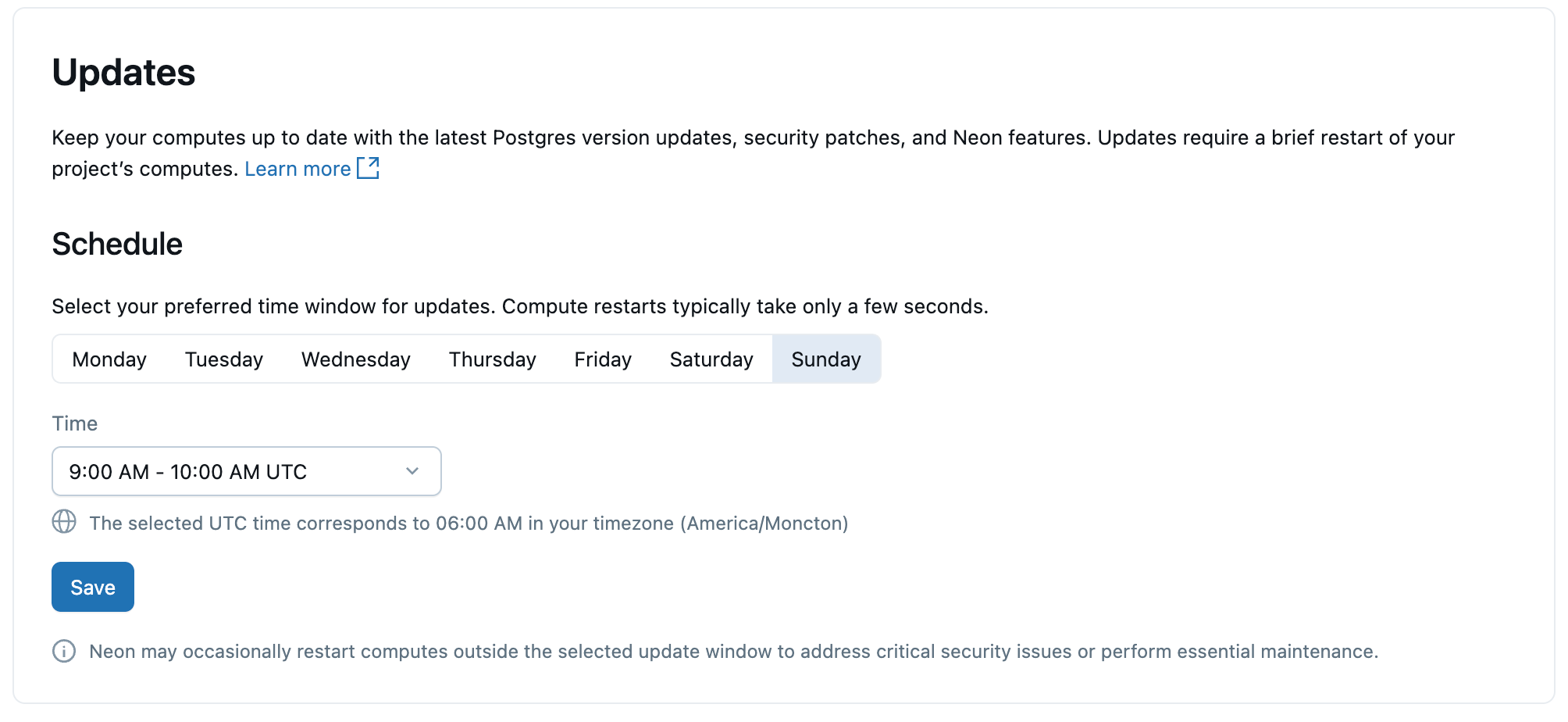Open the Learn more link

(298, 168)
